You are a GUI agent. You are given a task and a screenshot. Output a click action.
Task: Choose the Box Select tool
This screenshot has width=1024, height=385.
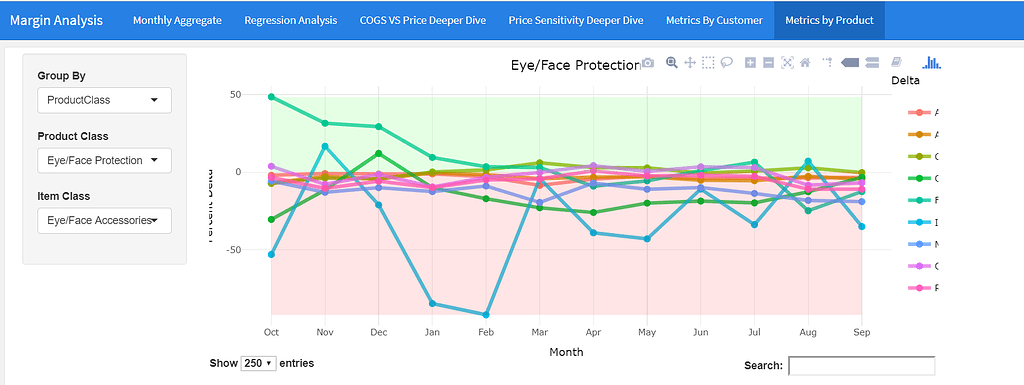pyautogui.click(x=708, y=63)
